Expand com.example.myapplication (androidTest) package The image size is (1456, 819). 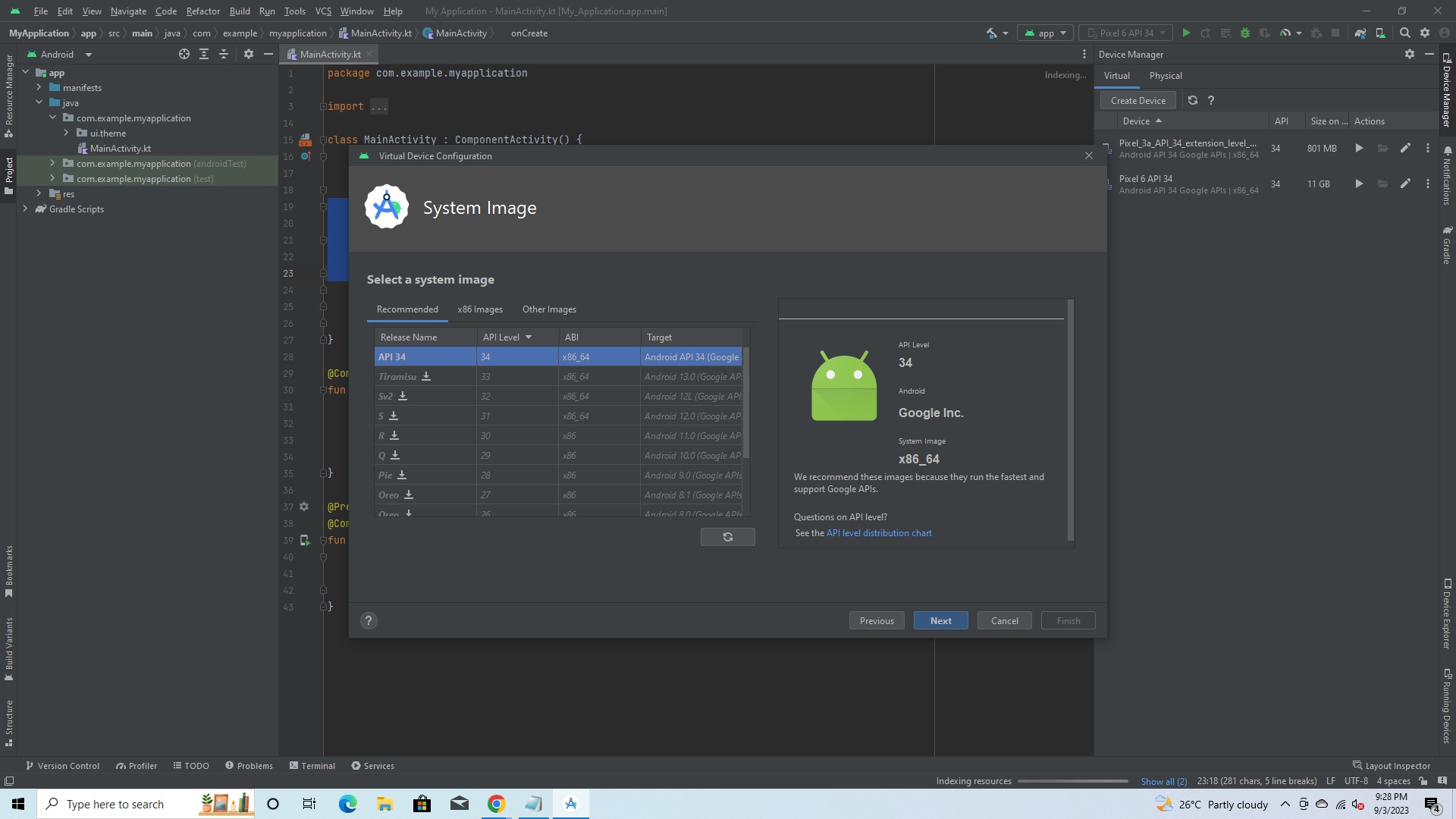pos(52,164)
